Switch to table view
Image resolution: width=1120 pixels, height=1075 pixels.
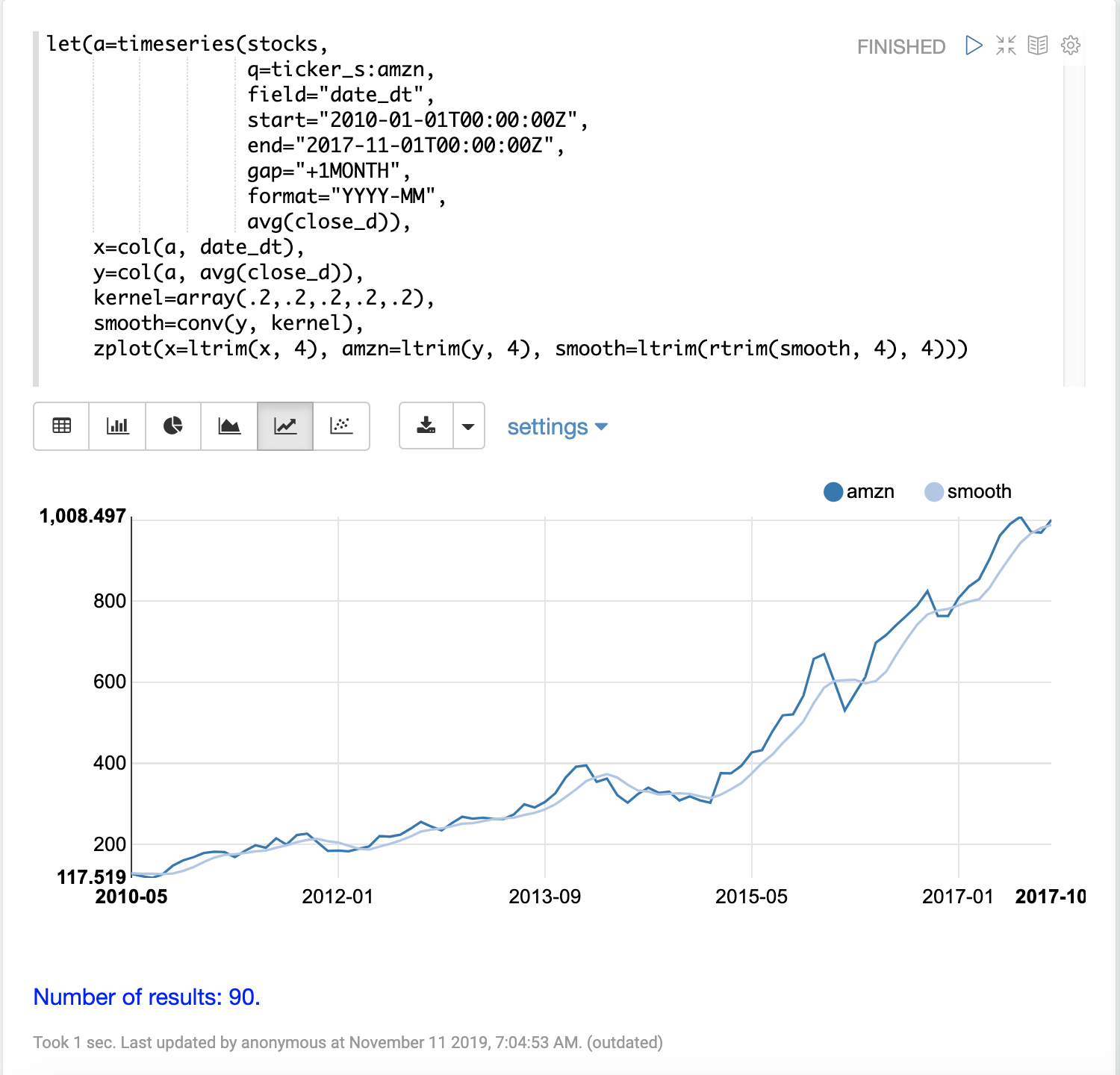point(61,426)
